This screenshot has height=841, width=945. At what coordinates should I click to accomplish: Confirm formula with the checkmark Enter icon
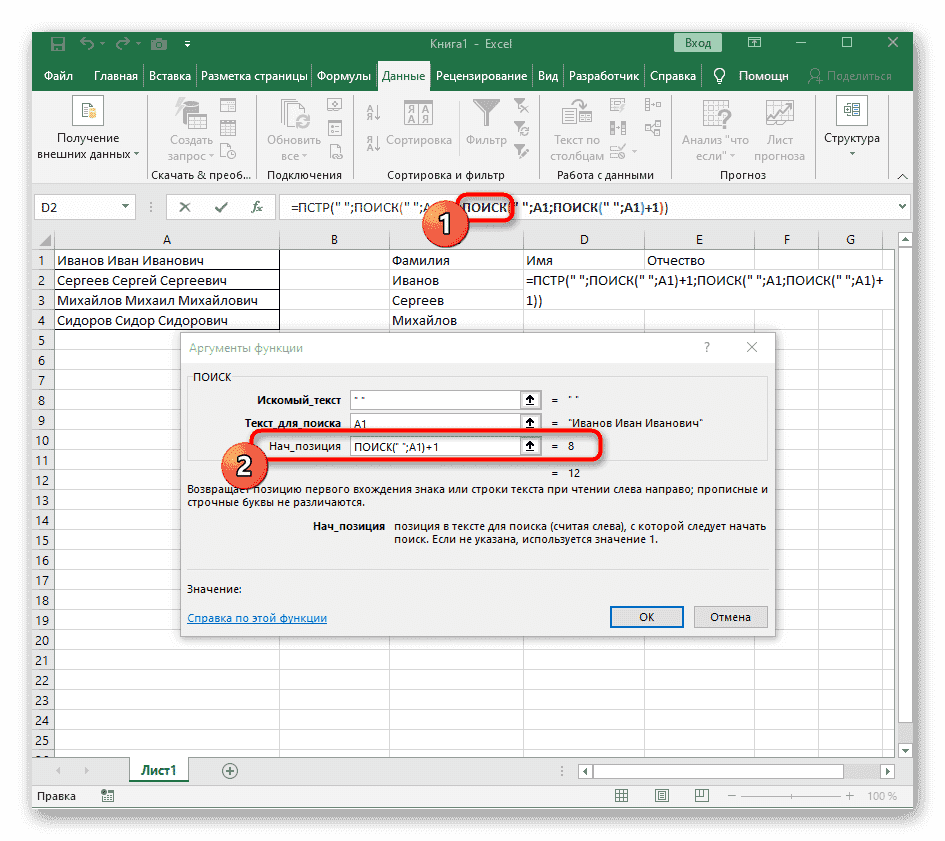pos(221,208)
